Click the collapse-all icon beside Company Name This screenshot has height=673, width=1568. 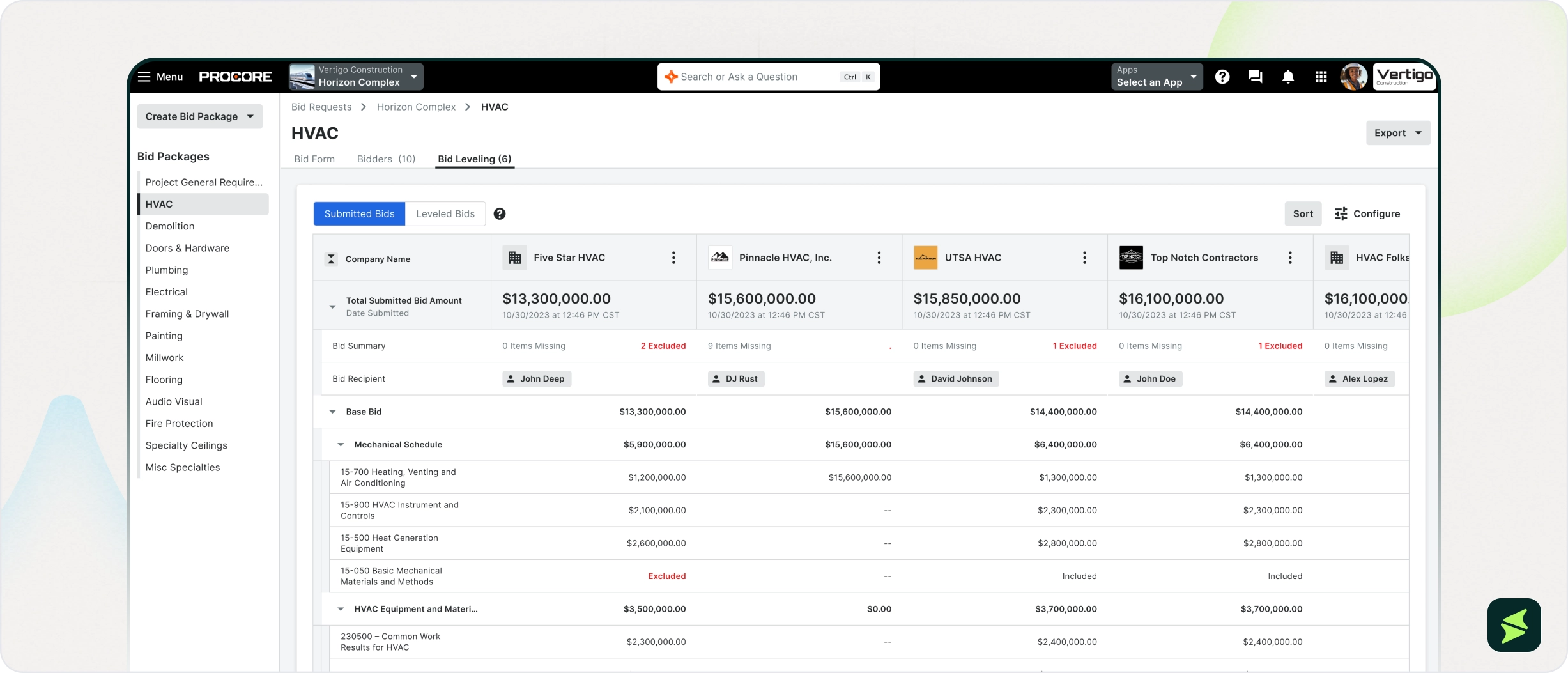click(331, 259)
